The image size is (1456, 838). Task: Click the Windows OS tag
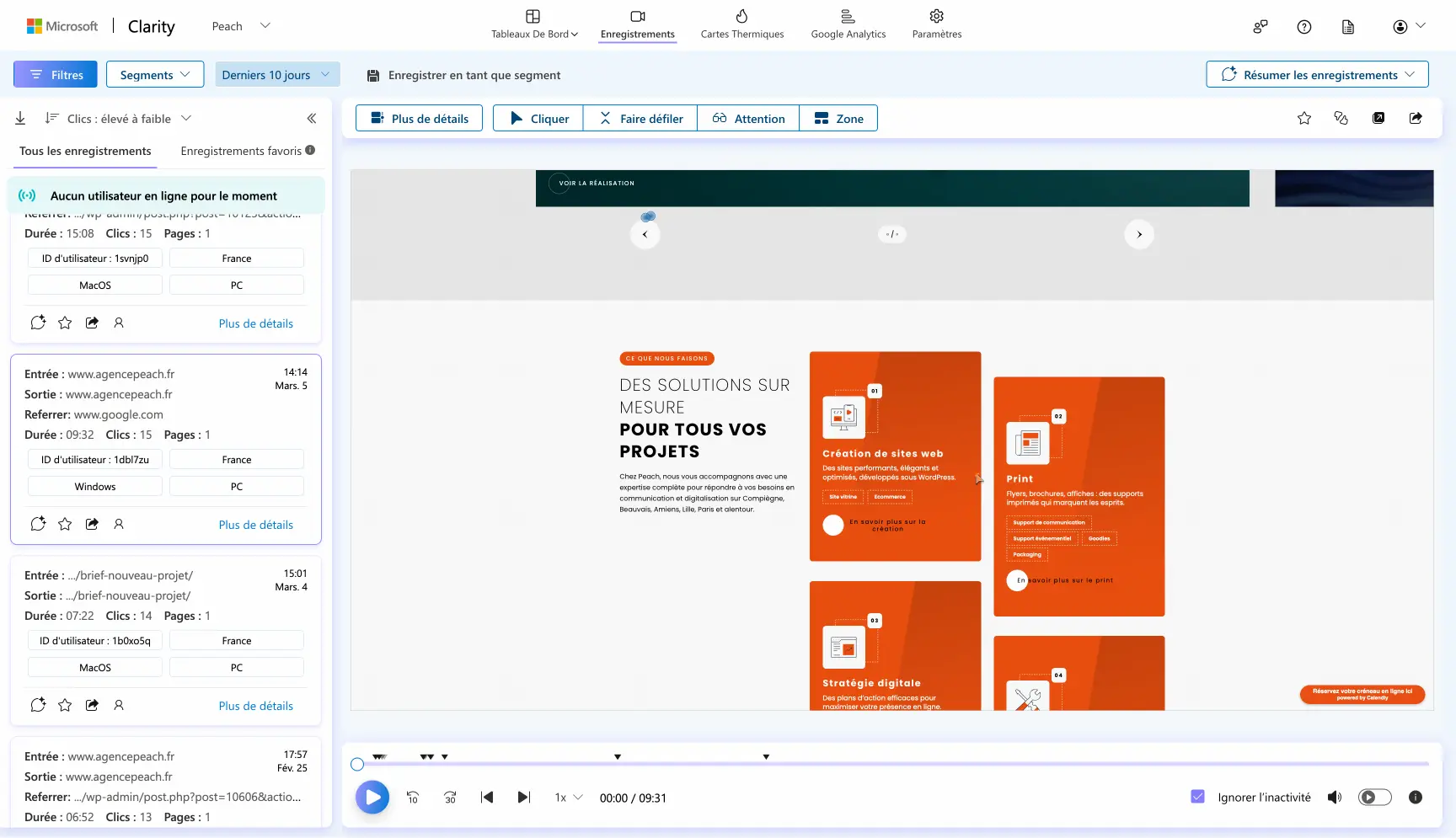[95, 487]
